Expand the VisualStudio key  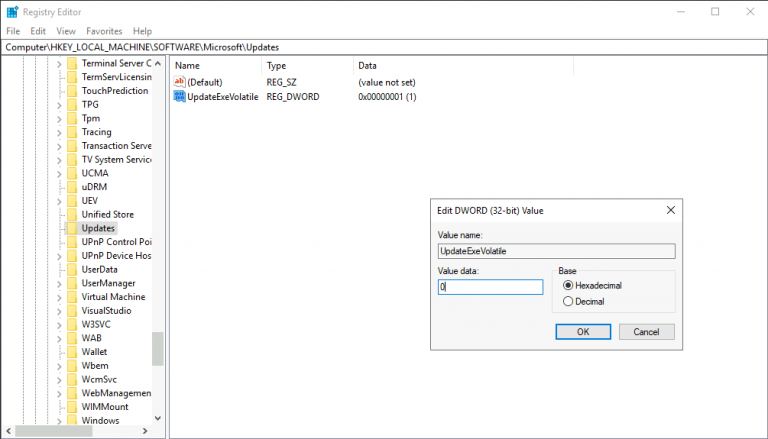coord(59,311)
